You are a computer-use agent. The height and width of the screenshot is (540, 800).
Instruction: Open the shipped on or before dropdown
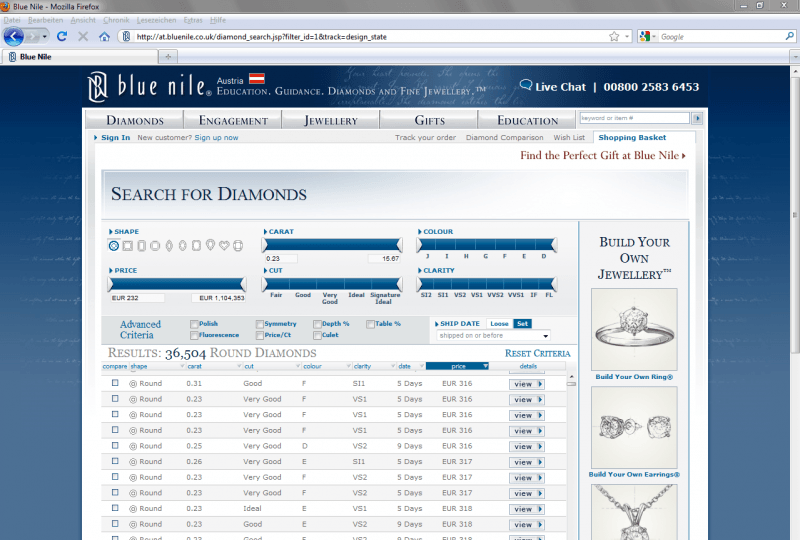tap(493, 336)
